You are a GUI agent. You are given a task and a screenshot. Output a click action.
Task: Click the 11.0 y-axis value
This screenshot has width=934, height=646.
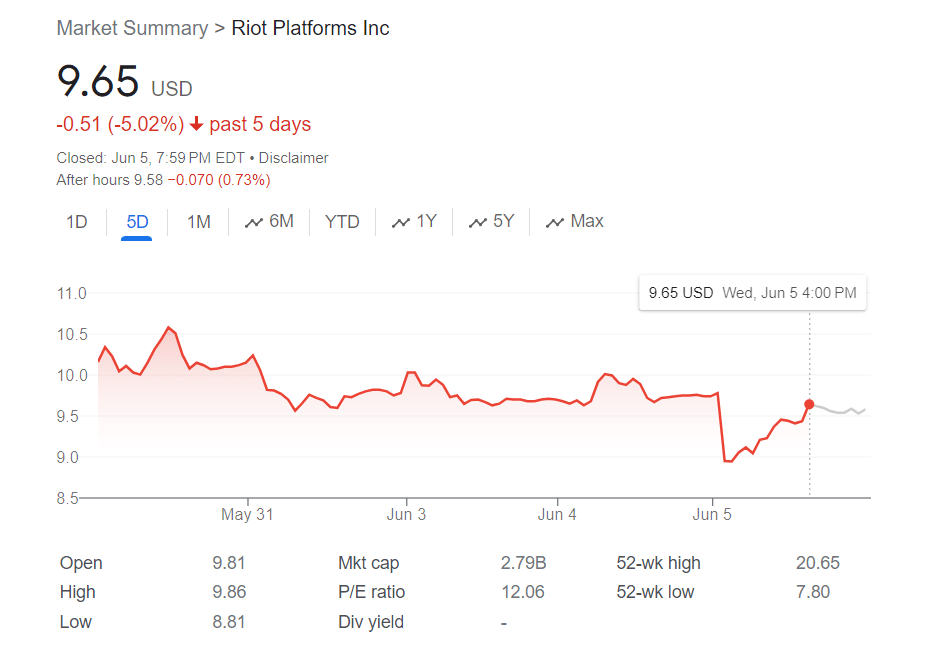click(71, 294)
